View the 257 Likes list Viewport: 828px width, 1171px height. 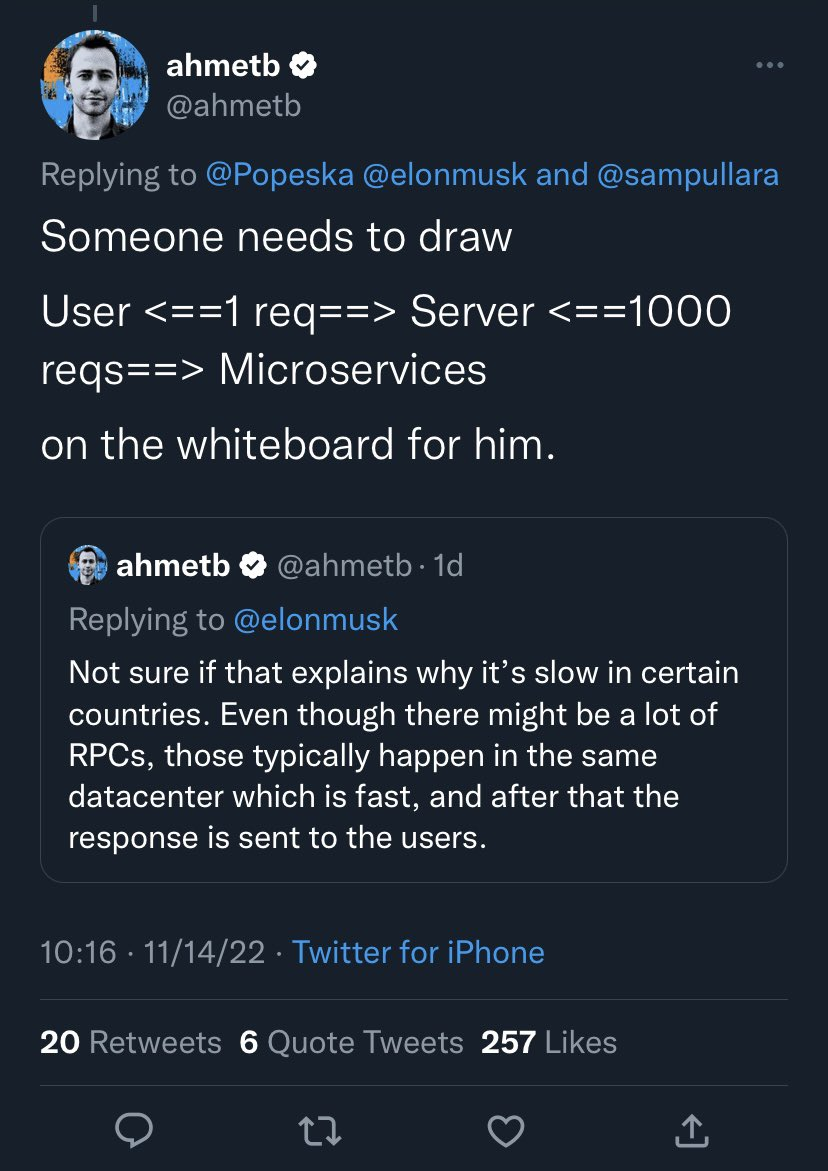click(548, 1043)
